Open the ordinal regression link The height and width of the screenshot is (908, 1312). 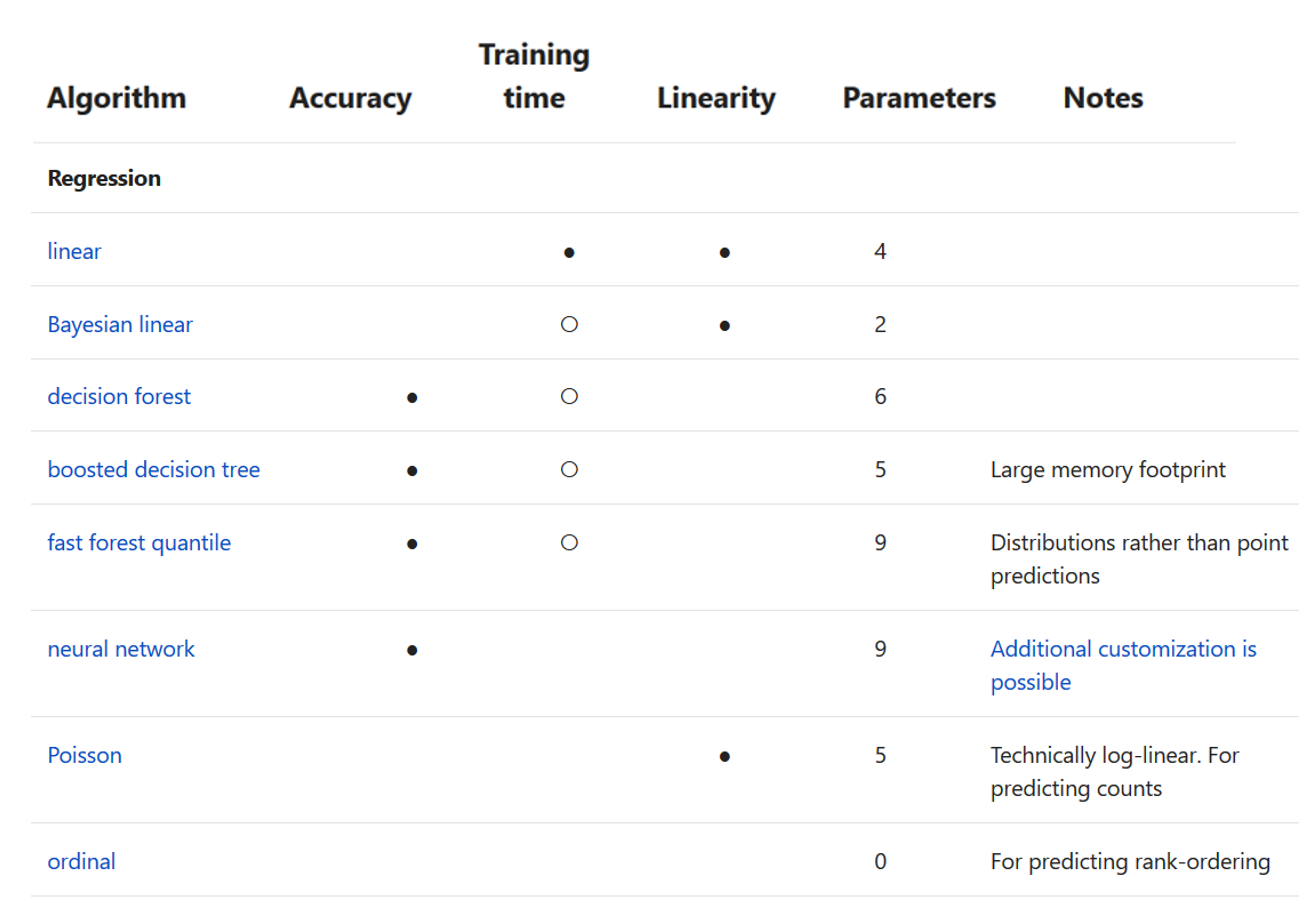tap(82, 861)
